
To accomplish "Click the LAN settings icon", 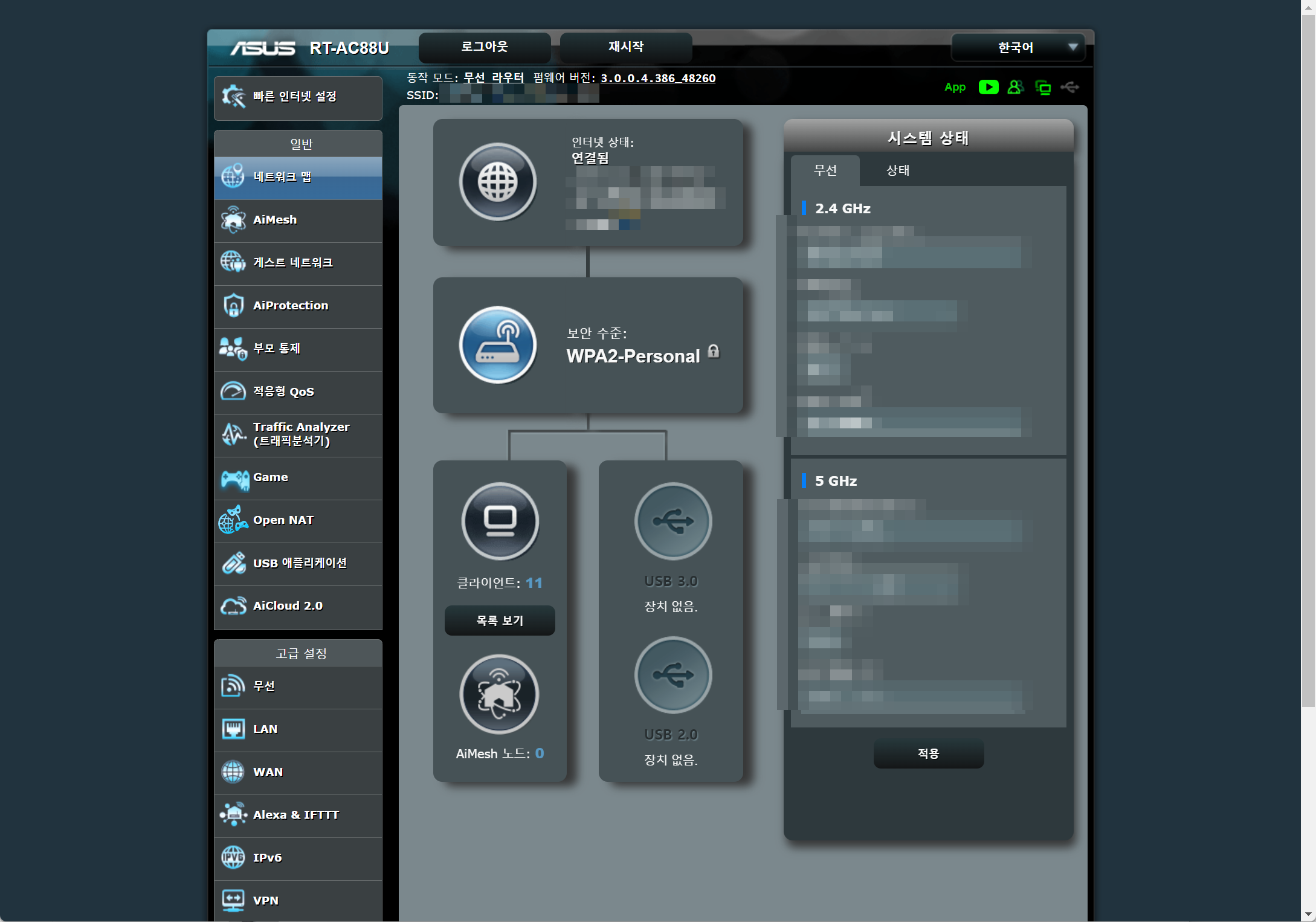I will [233, 729].
